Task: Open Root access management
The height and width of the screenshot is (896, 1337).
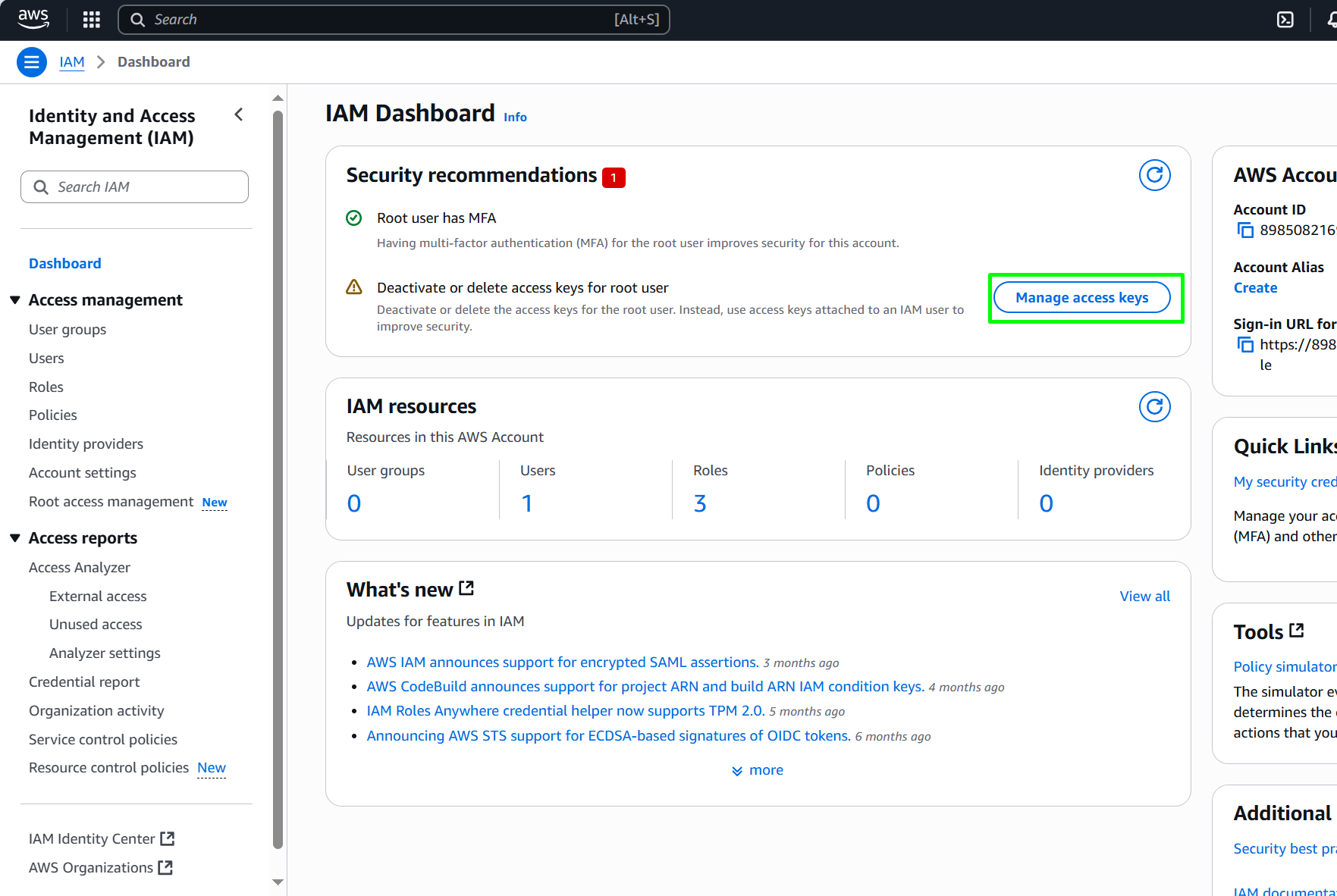Action: [x=111, y=502]
